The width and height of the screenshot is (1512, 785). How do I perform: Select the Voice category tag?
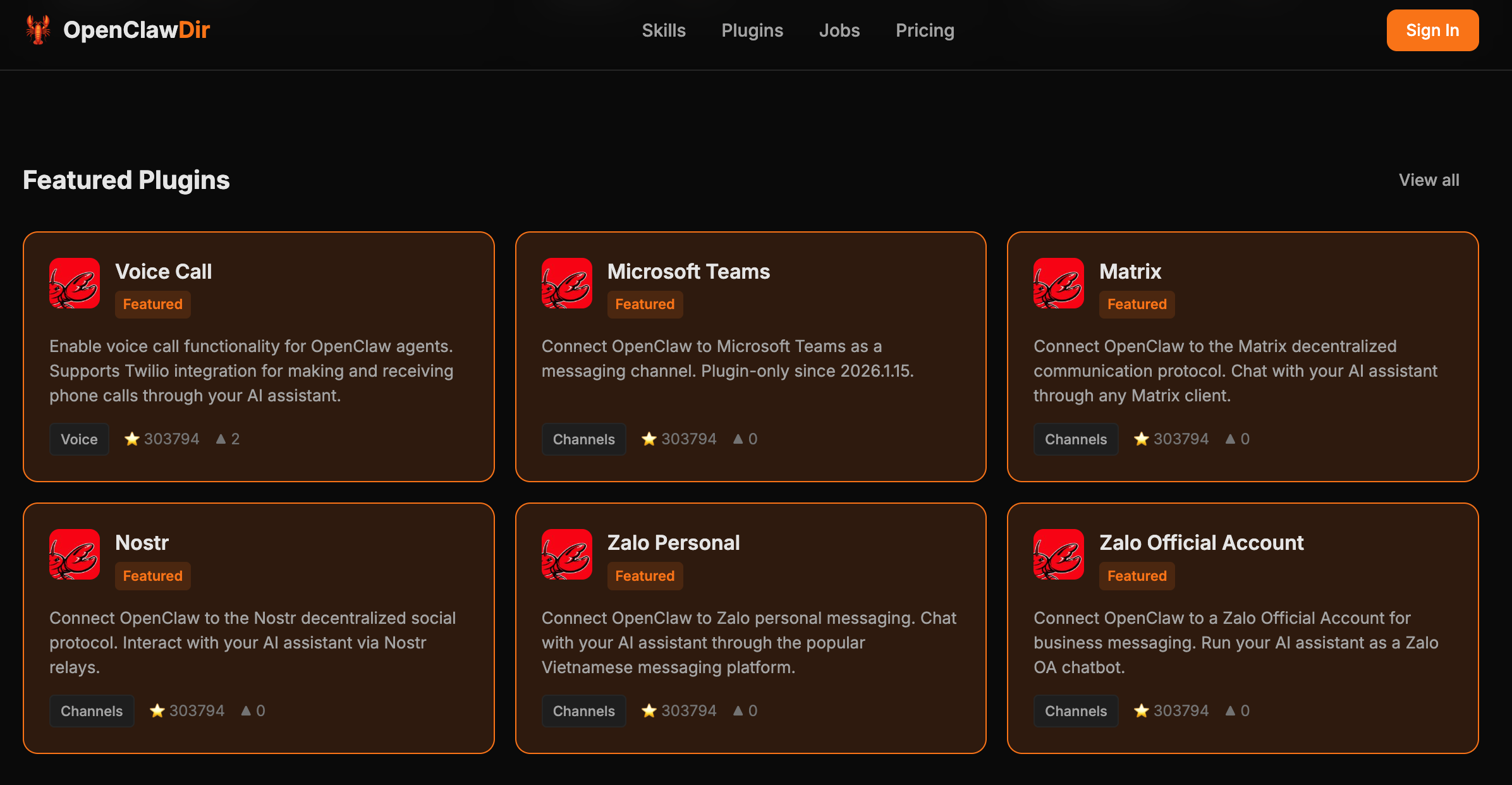79,439
